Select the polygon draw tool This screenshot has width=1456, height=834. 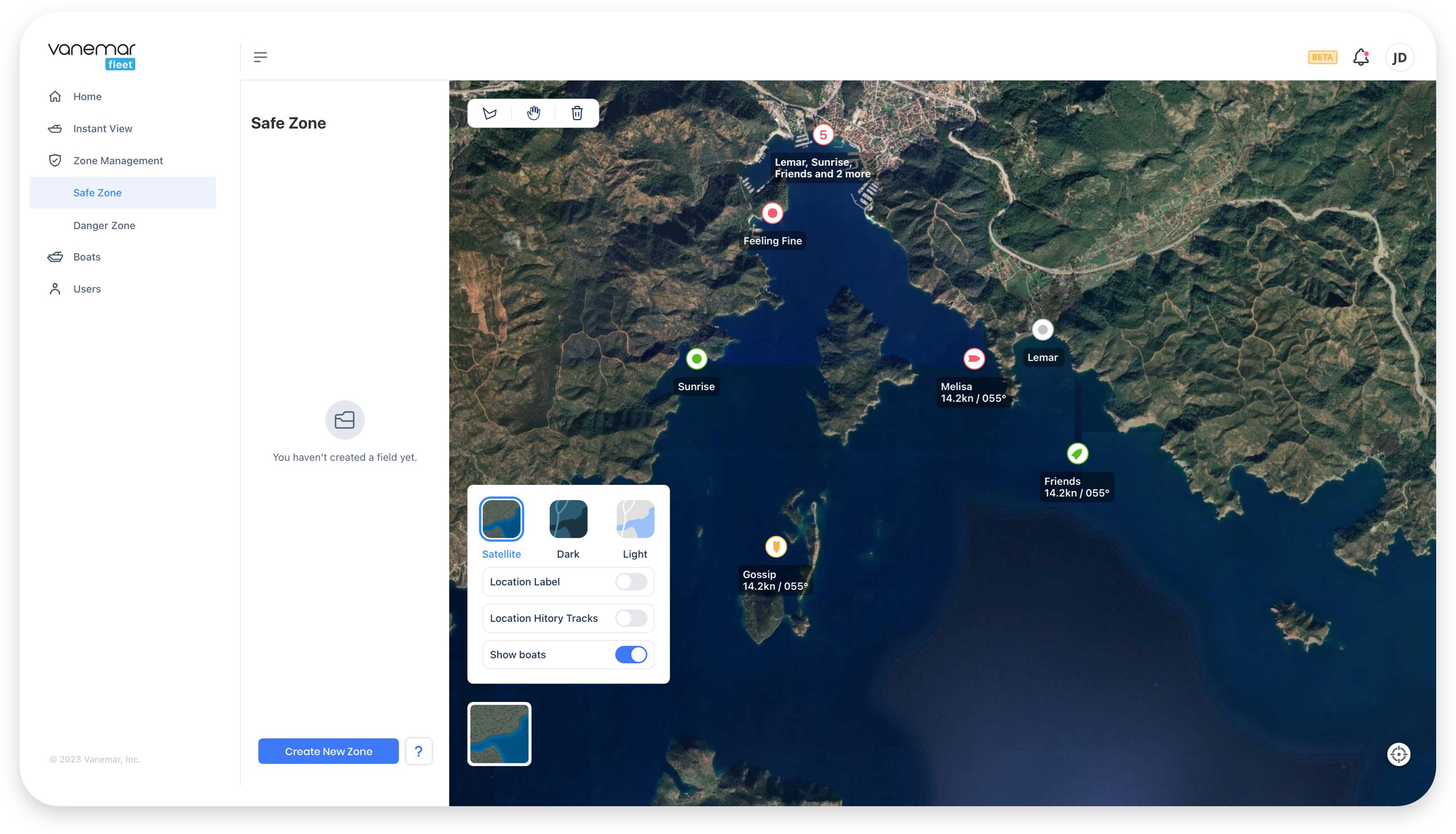(489, 113)
